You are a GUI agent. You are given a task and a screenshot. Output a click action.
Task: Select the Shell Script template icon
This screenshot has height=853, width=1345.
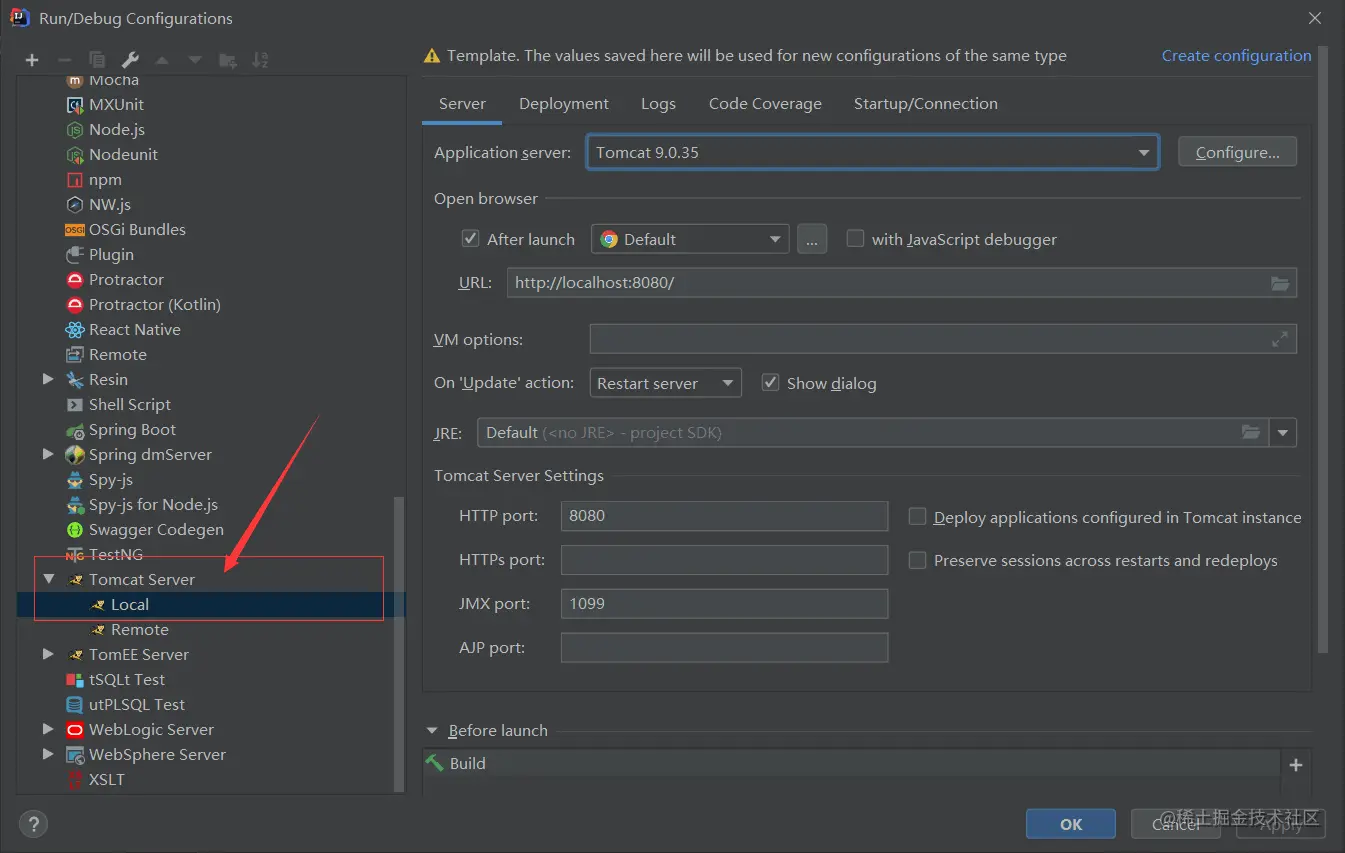(x=74, y=405)
